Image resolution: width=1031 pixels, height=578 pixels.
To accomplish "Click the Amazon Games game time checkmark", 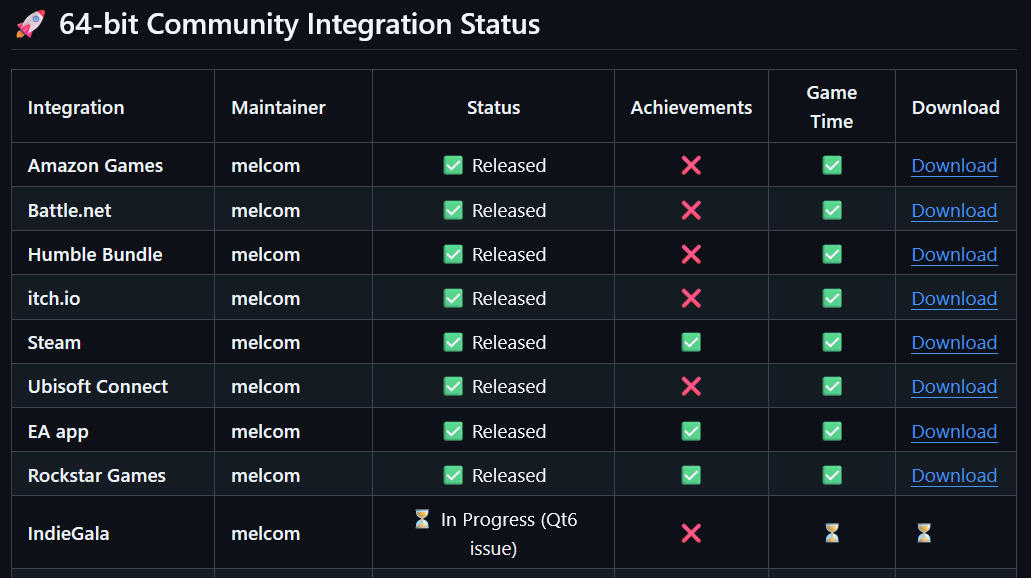I will coord(832,165).
